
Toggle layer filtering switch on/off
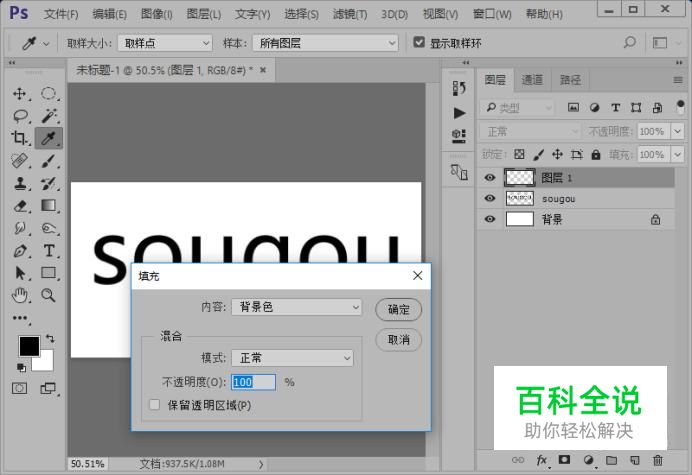tap(680, 107)
